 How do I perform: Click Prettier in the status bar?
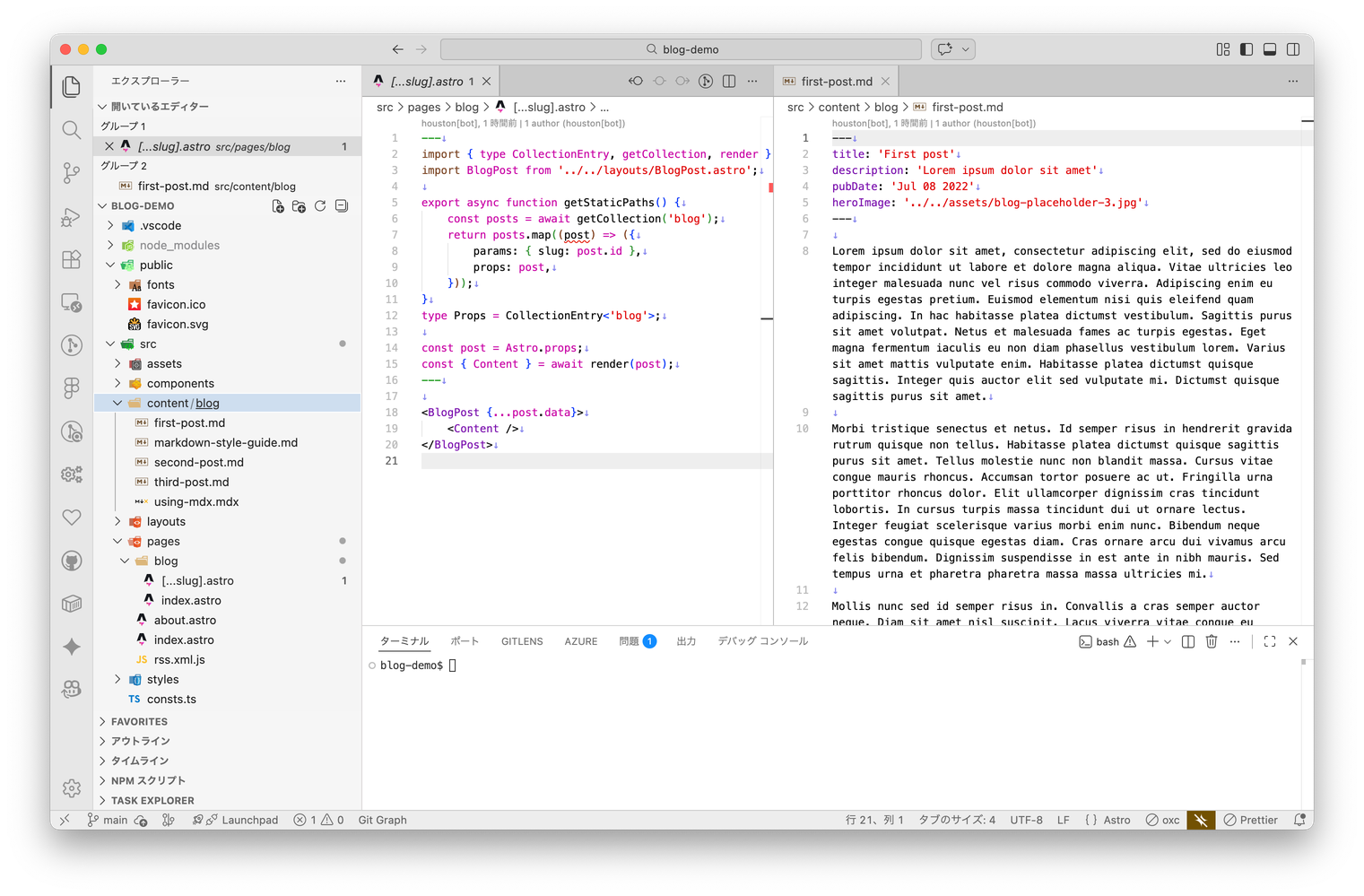pos(1251,820)
